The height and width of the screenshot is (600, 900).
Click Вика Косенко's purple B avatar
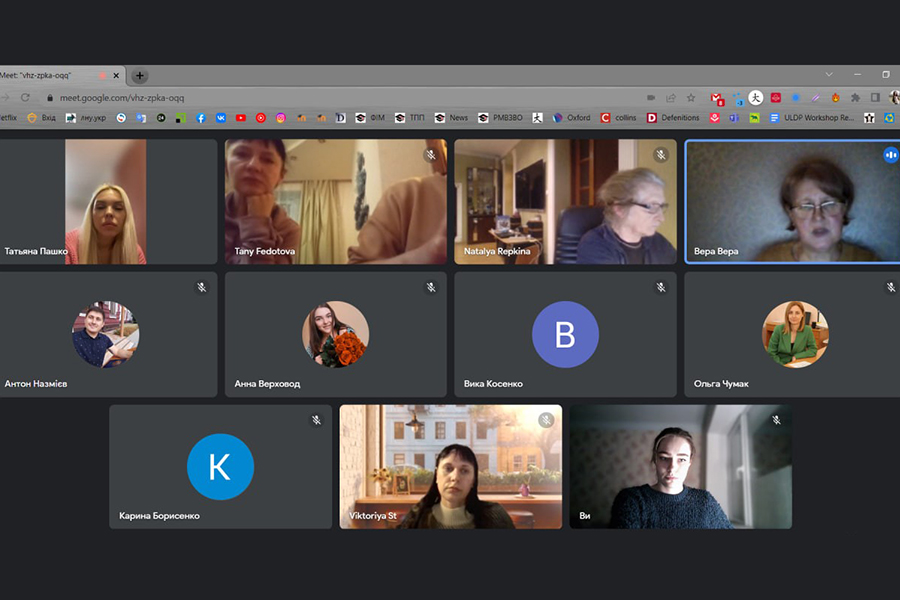click(565, 334)
